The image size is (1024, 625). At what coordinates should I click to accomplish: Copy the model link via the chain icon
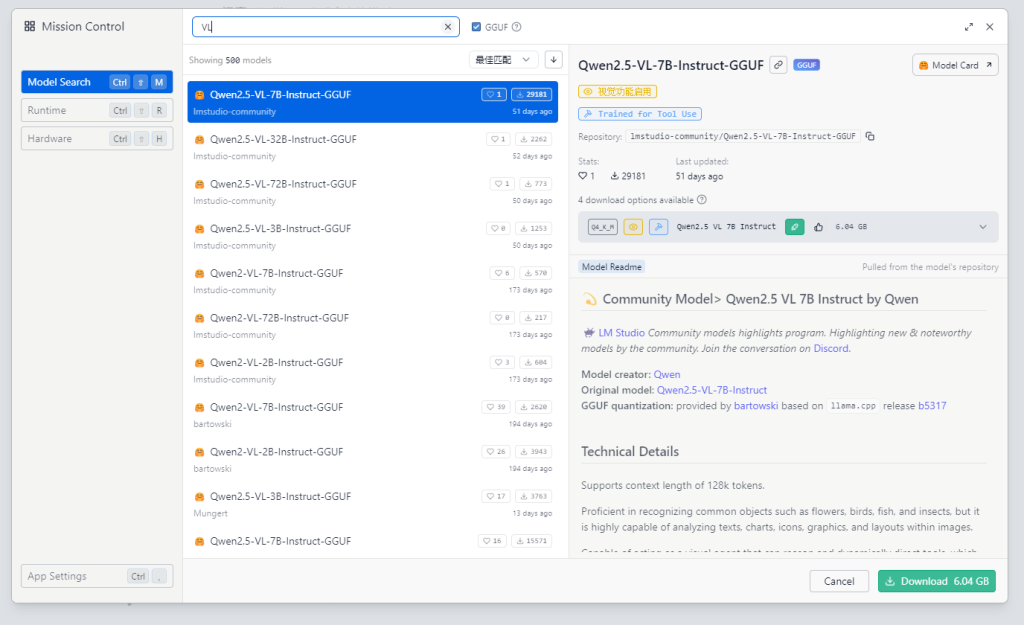pos(778,65)
